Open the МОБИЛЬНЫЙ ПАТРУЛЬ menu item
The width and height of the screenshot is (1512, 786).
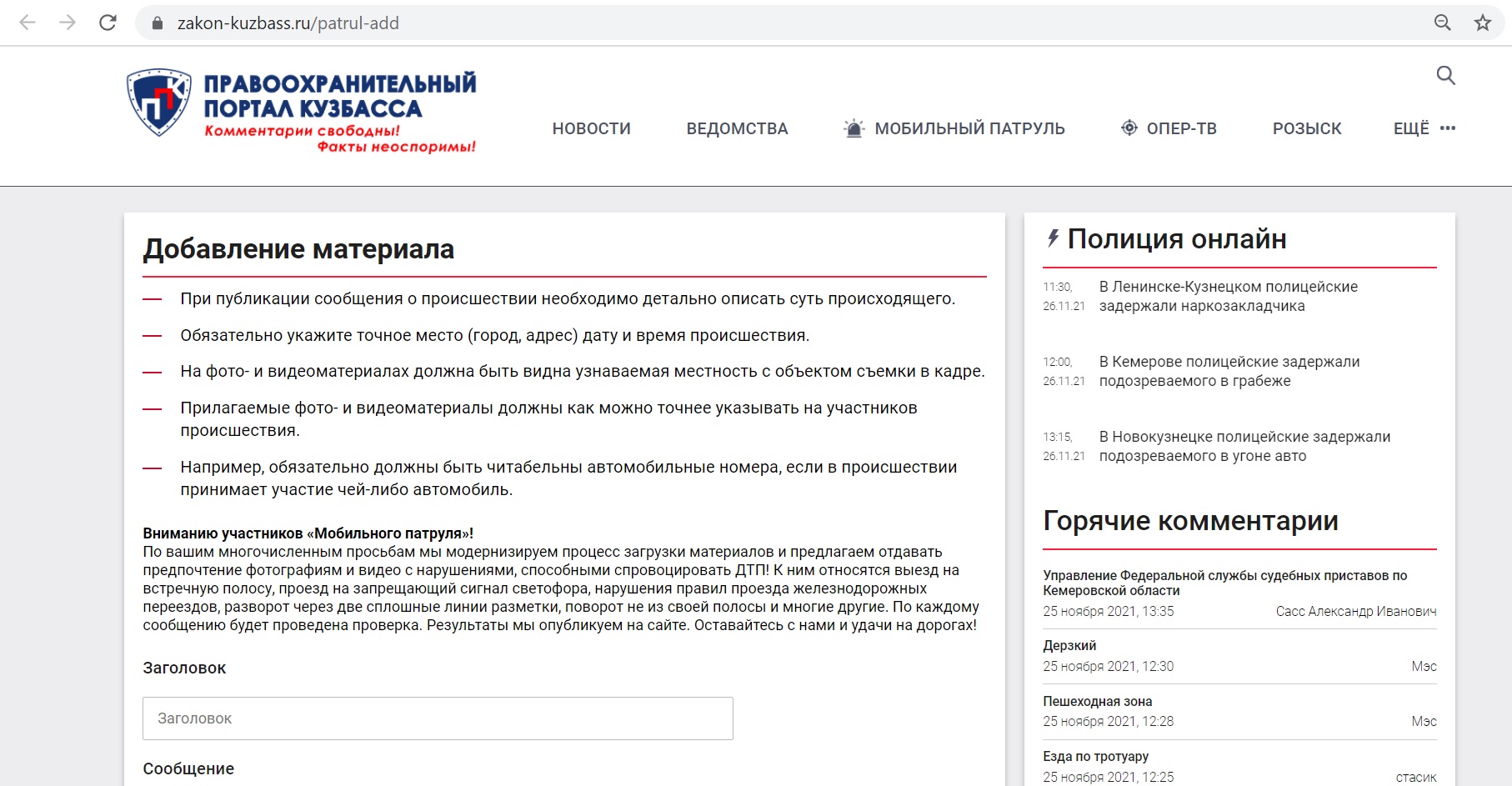pos(969,128)
